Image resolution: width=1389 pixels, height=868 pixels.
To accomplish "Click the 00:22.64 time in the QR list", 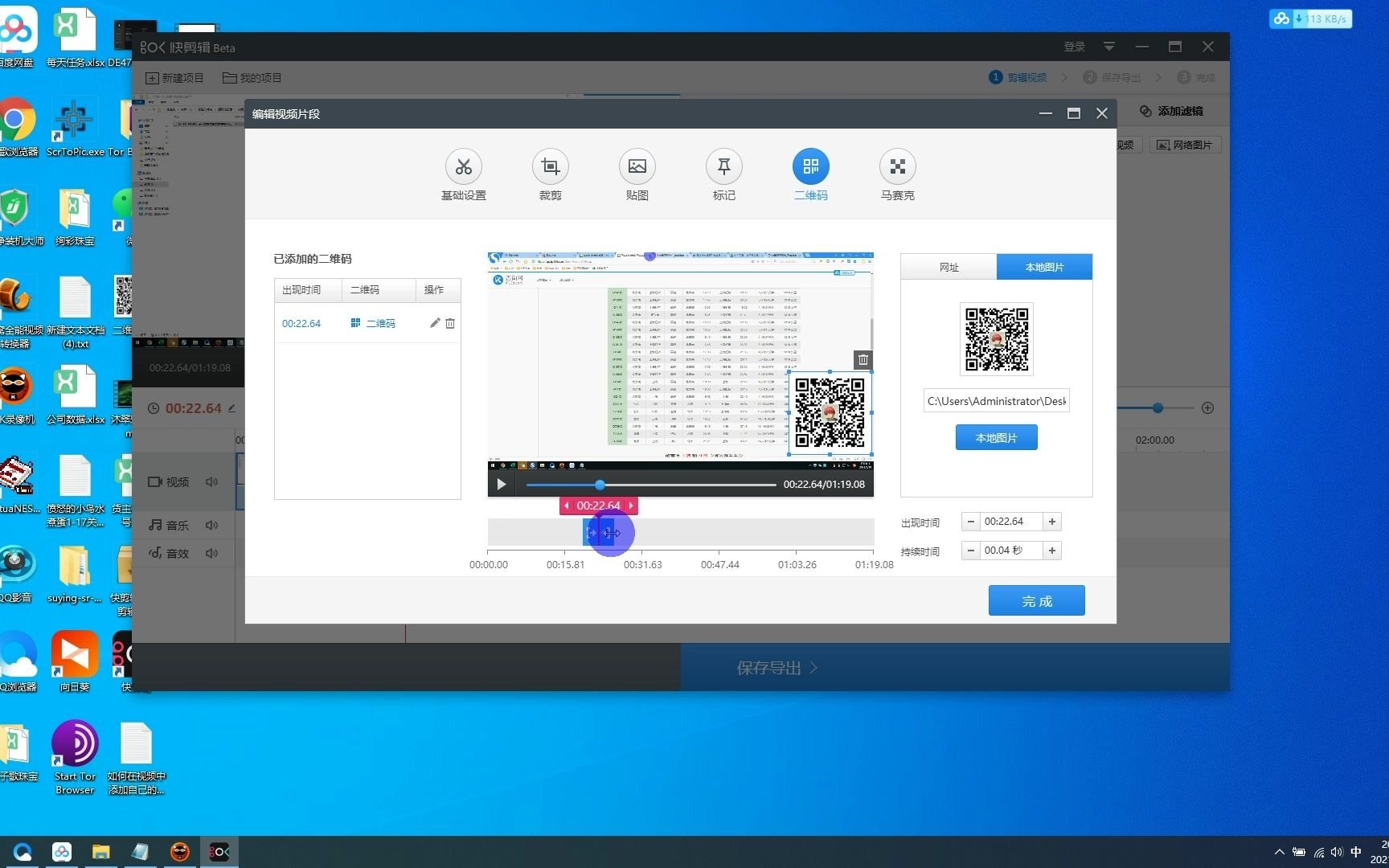I will click(x=301, y=323).
